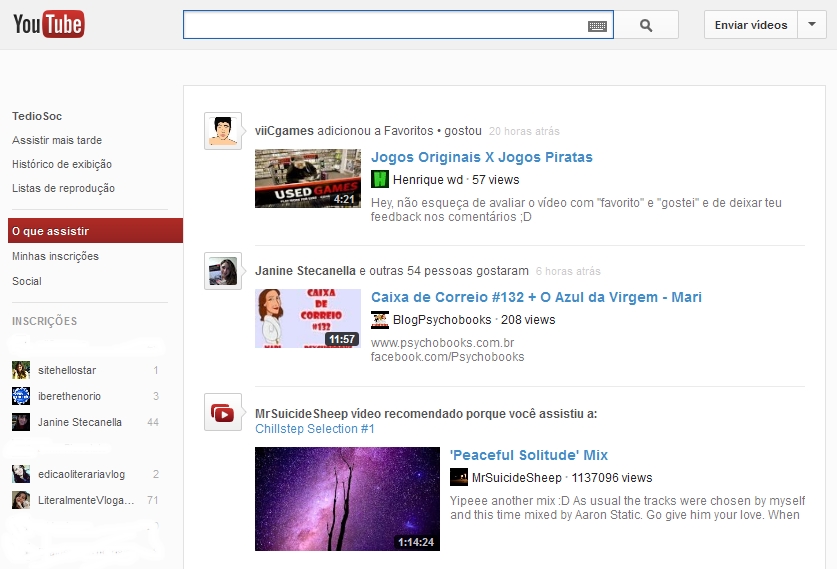
Task: Open Janine Stecanella name in feed
Action: tap(305, 271)
